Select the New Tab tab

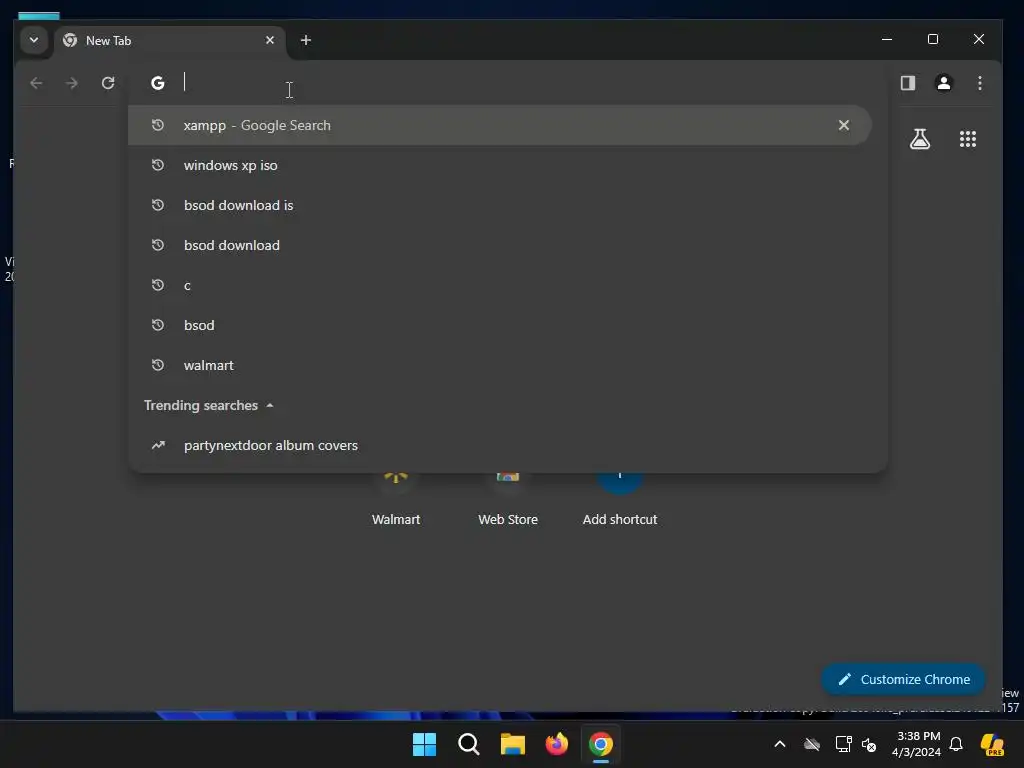pos(170,40)
